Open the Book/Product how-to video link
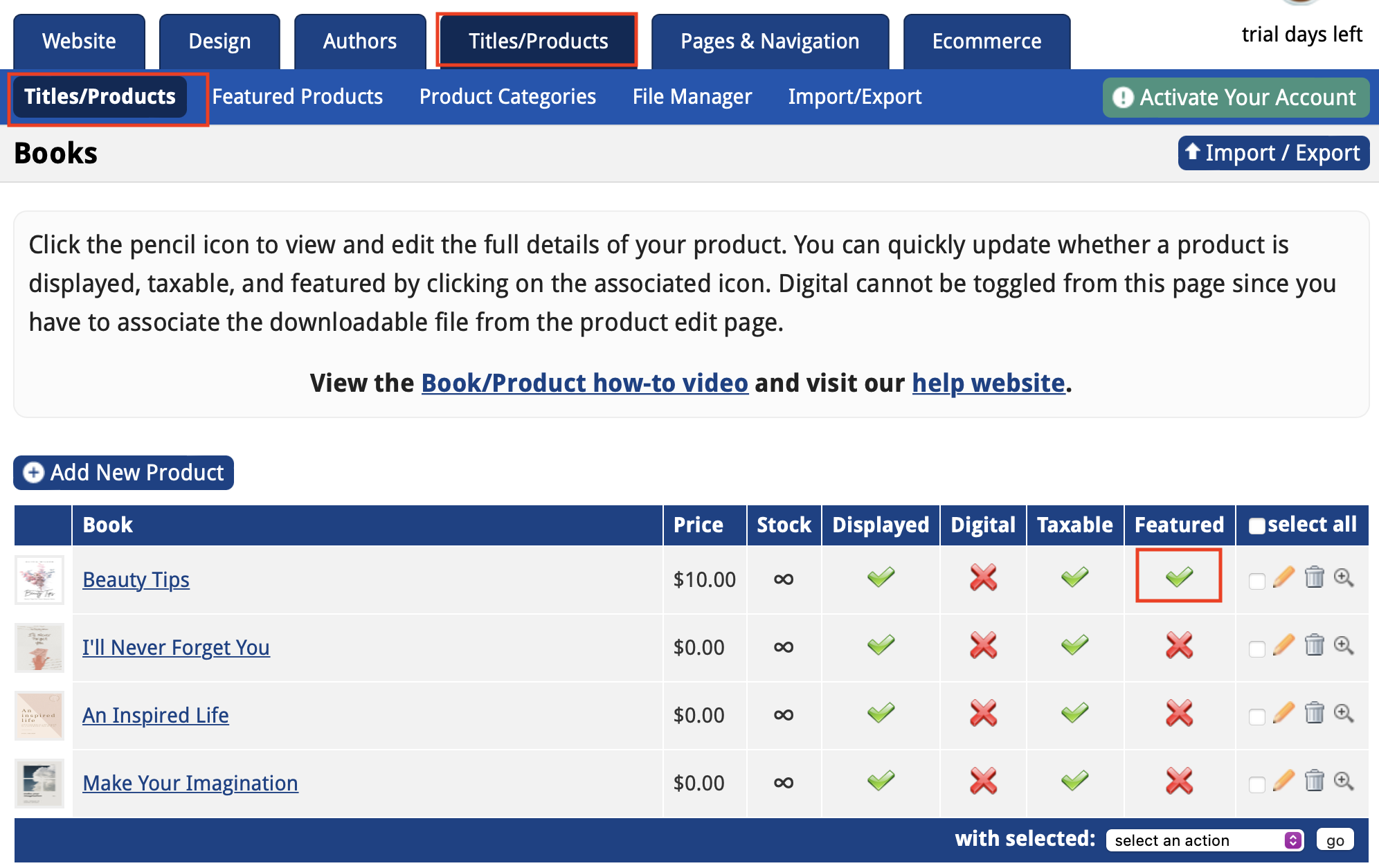 tap(585, 383)
